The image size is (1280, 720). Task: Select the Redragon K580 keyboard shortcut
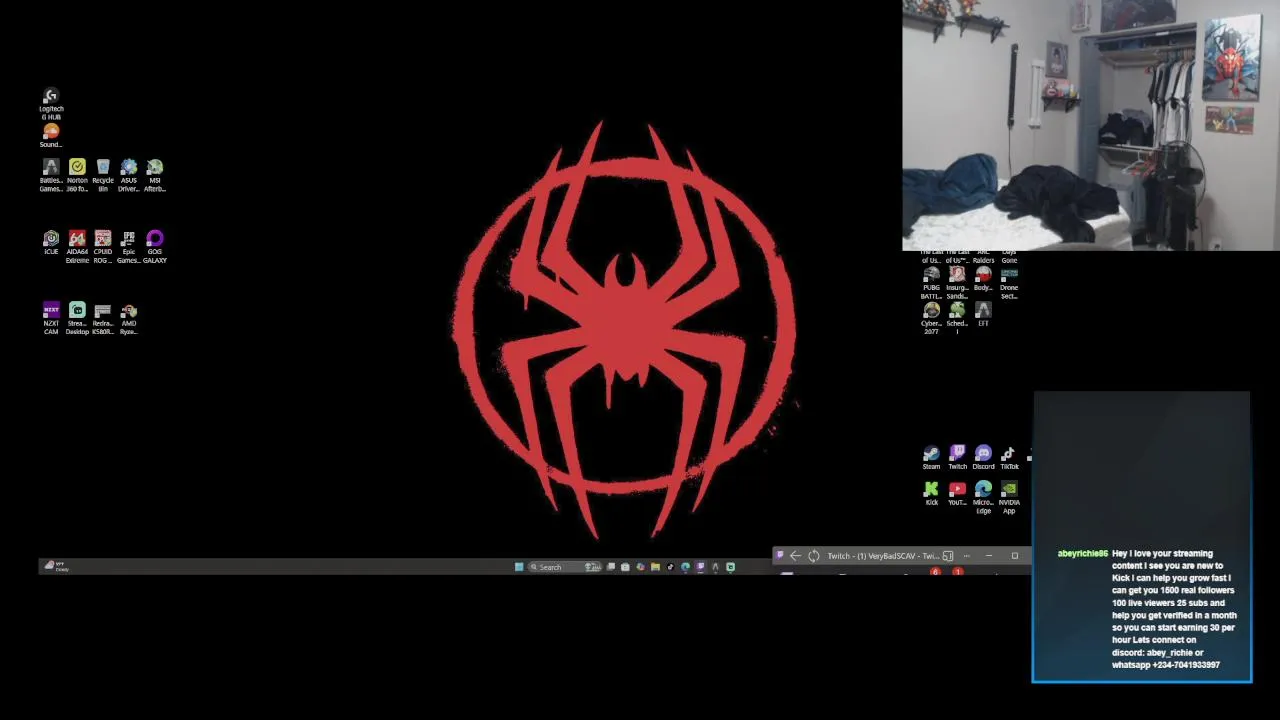[103, 319]
